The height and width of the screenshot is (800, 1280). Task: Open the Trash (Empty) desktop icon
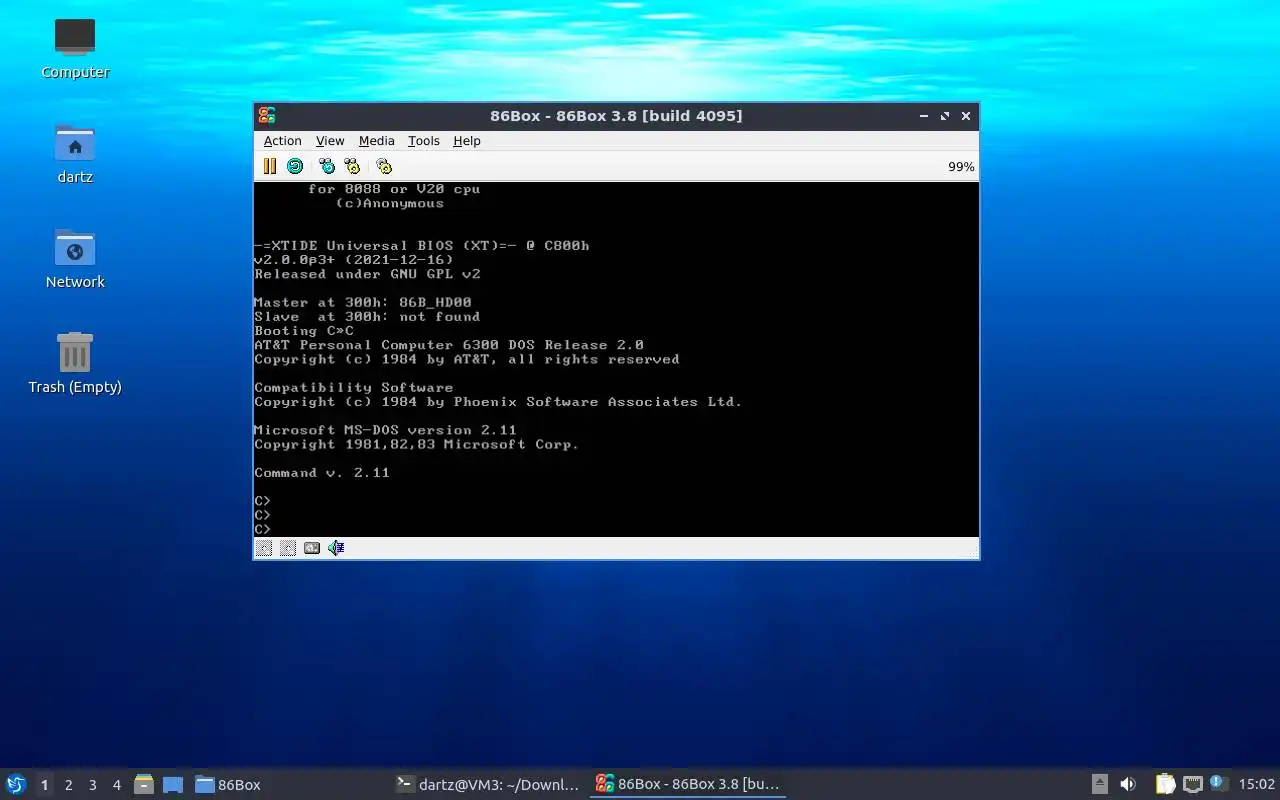point(75,364)
